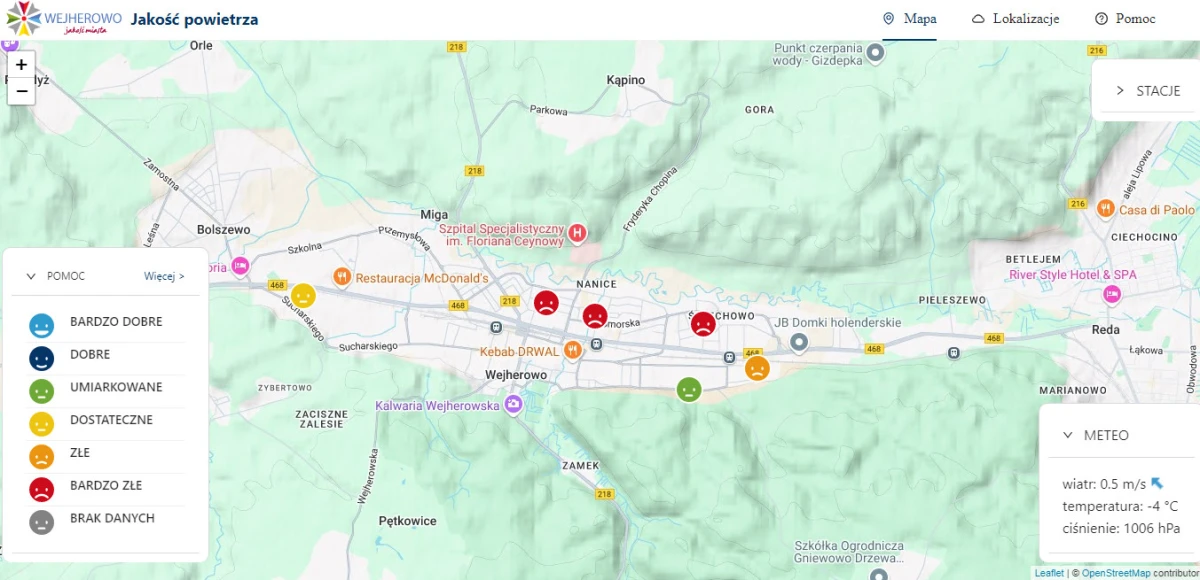The height and width of the screenshot is (580, 1200).
Task: Collapse the METEO panel
Action: pyautogui.click(x=1068, y=435)
